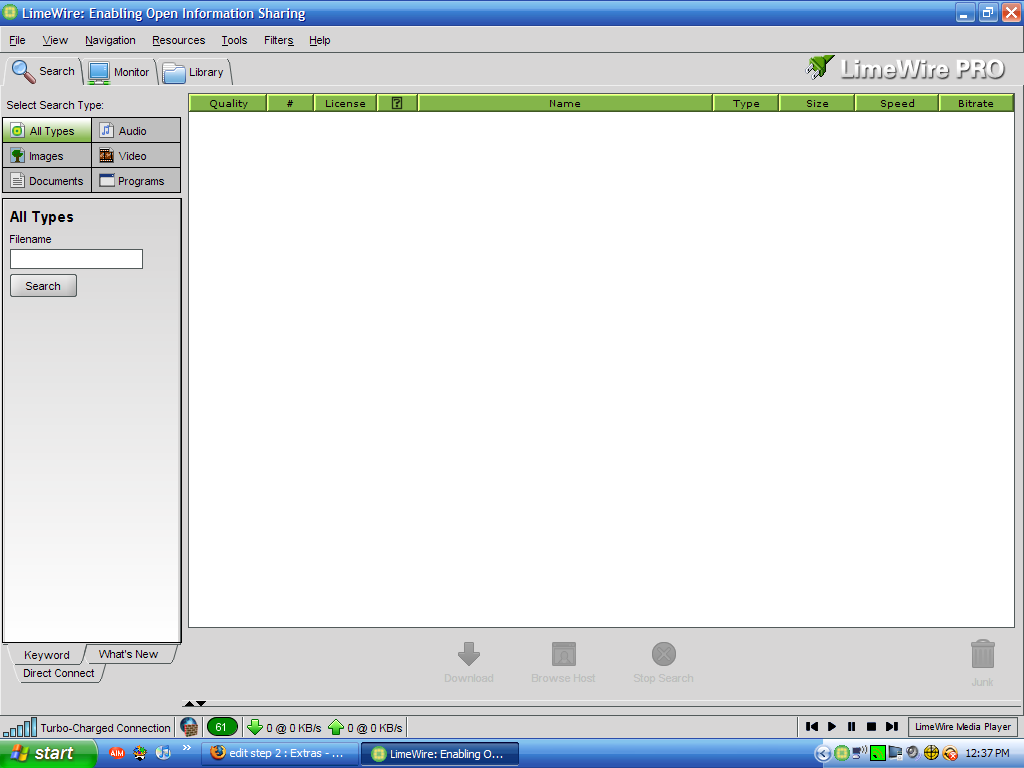The height and width of the screenshot is (768, 1024).
Task: Open the View menu
Action: [55, 40]
